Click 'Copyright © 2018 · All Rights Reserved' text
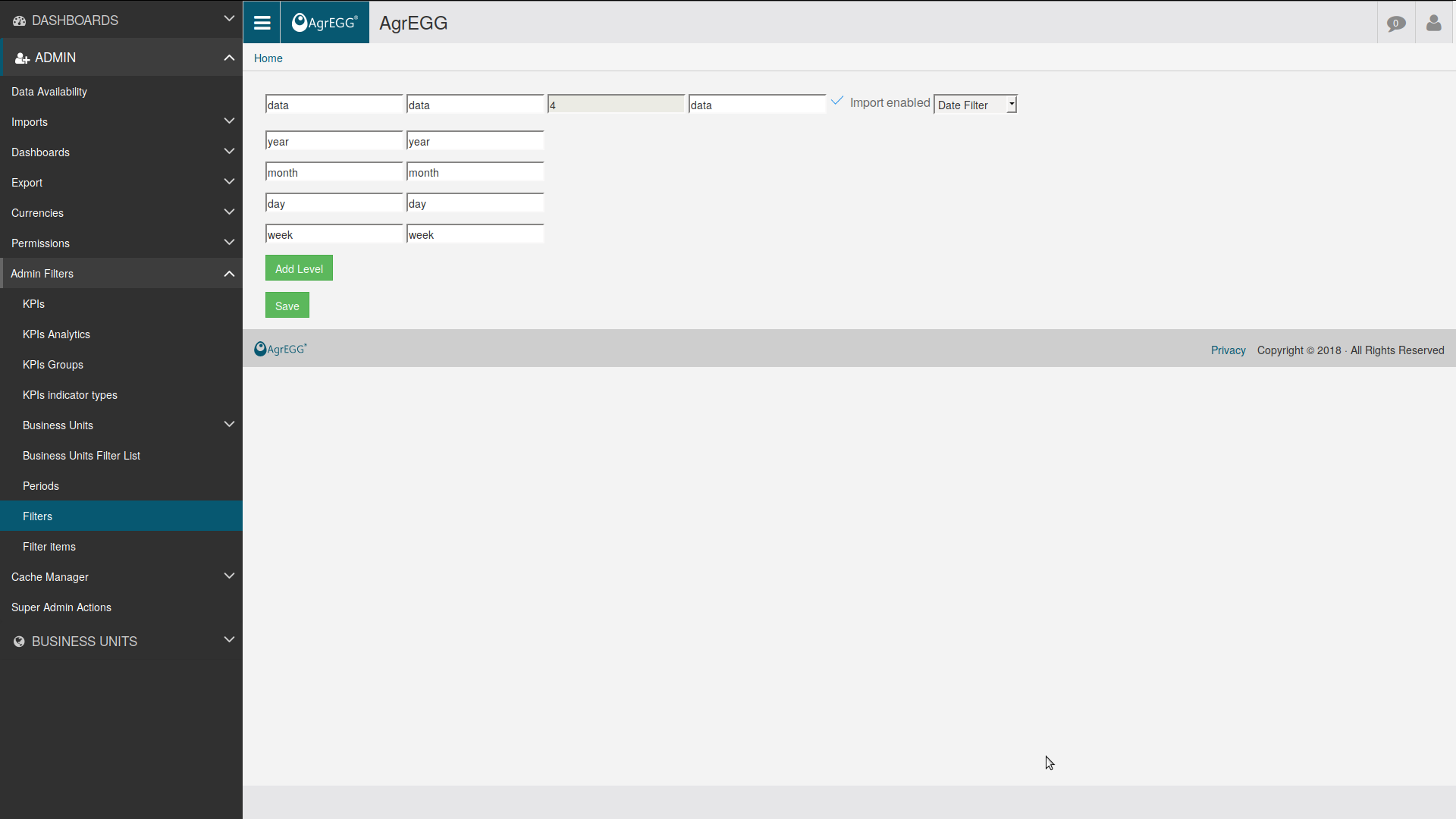Screen dimensions: 1456x819 [x=1351, y=350]
